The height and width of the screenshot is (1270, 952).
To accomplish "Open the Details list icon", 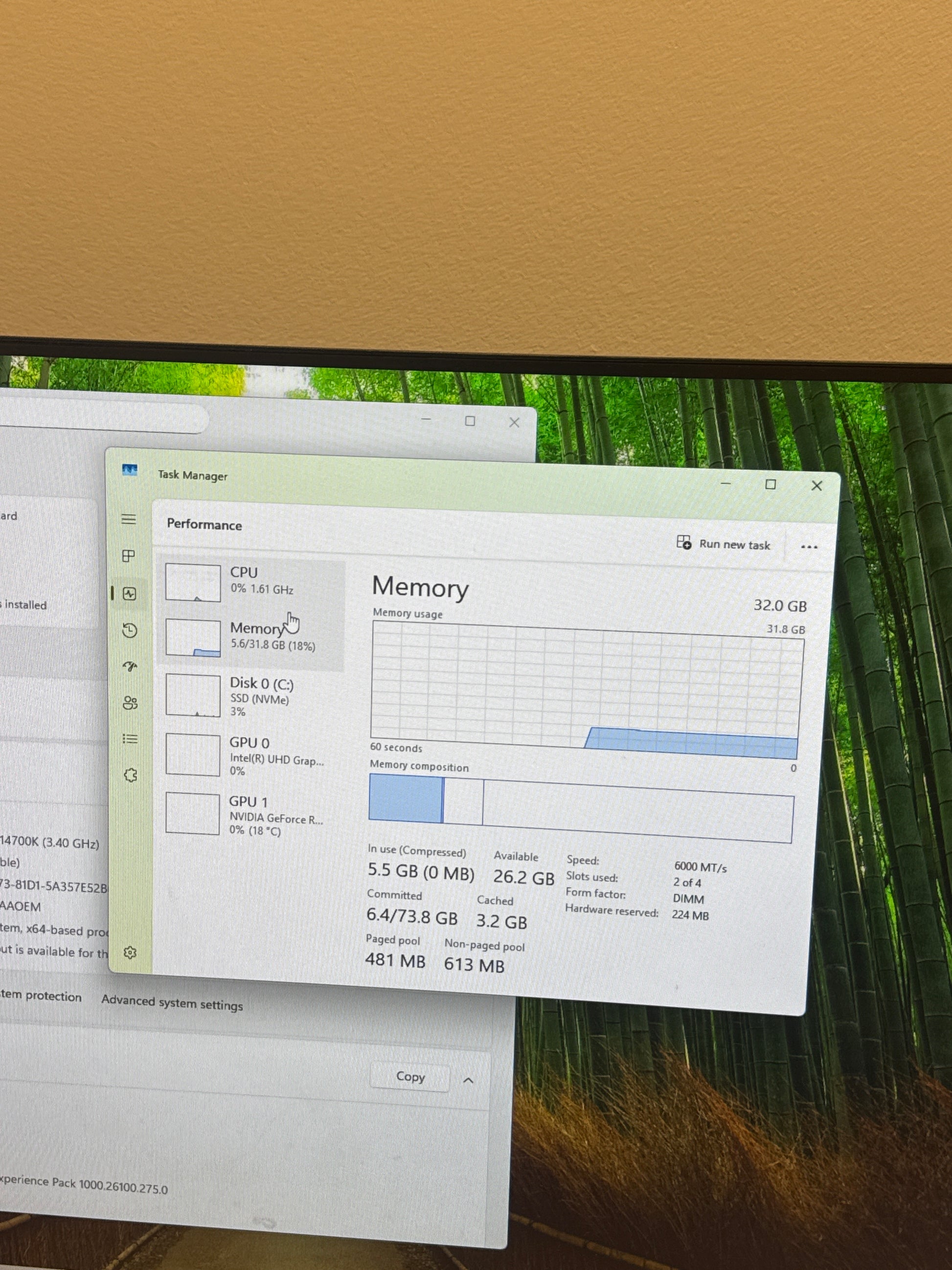I will coord(130,739).
